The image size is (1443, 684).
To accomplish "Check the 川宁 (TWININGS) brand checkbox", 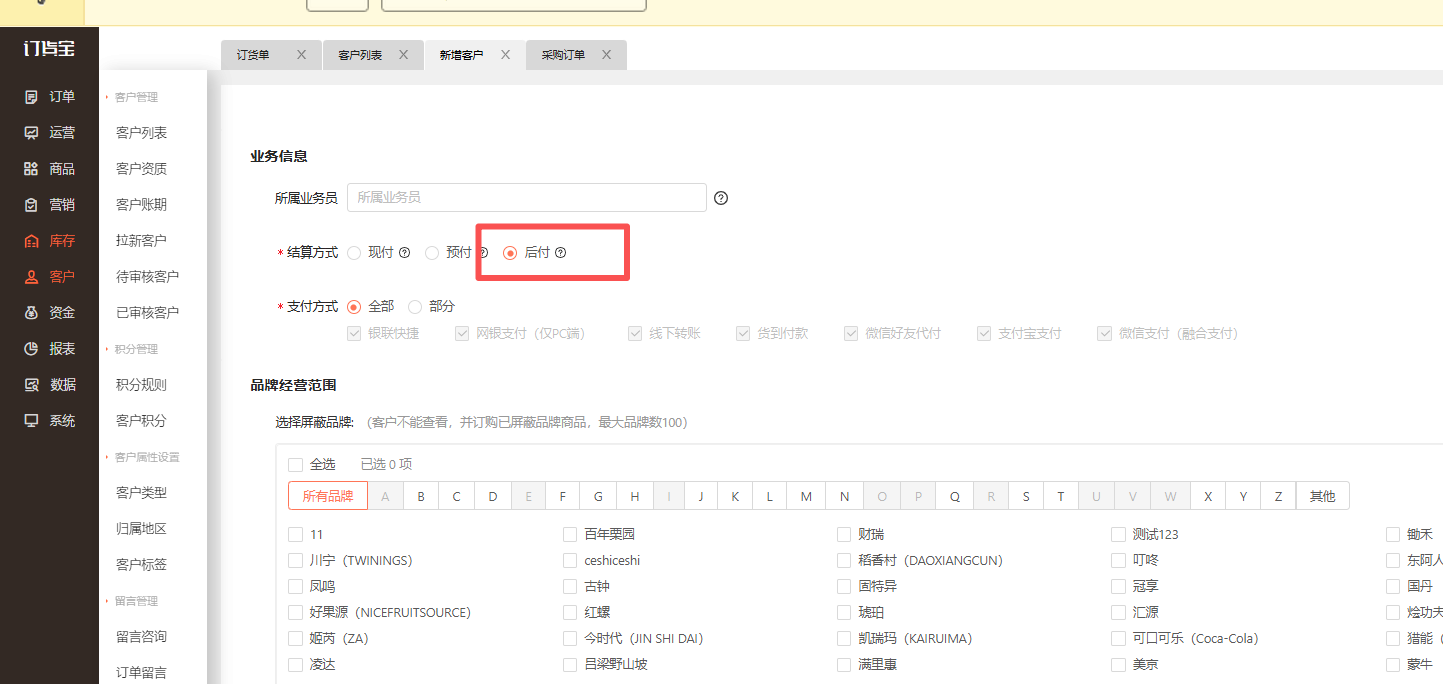I will click(x=295, y=561).
